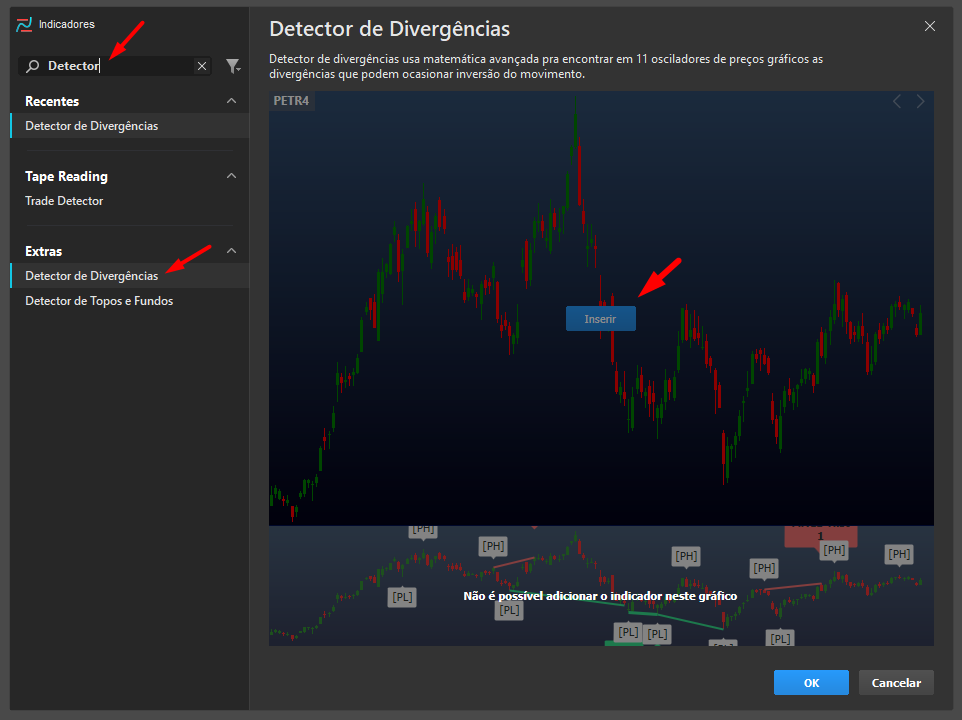Image resolution: width=962 pixels, height=720 pixels.
Task: Collapse the Recentes section
Action: coord(231,101)
